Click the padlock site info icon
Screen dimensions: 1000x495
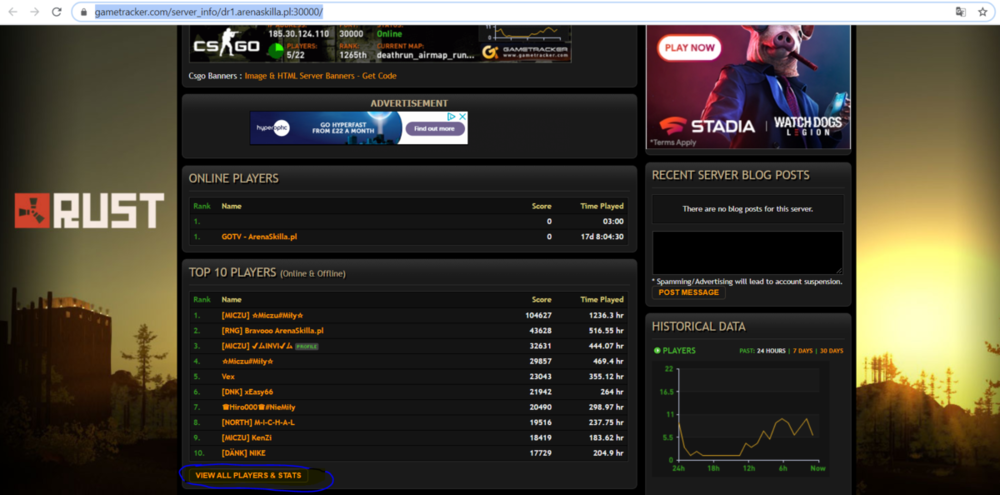pos(84,11)
